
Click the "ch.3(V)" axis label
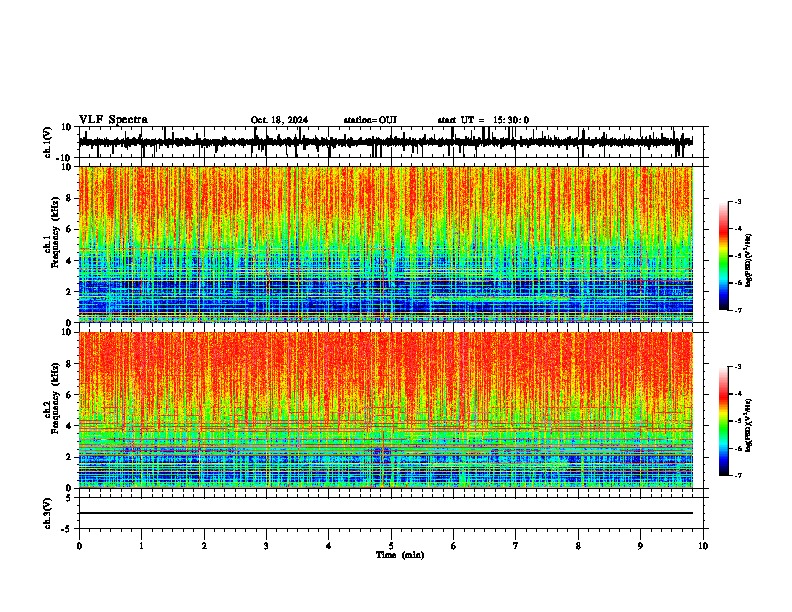click(x=48, y=513)
